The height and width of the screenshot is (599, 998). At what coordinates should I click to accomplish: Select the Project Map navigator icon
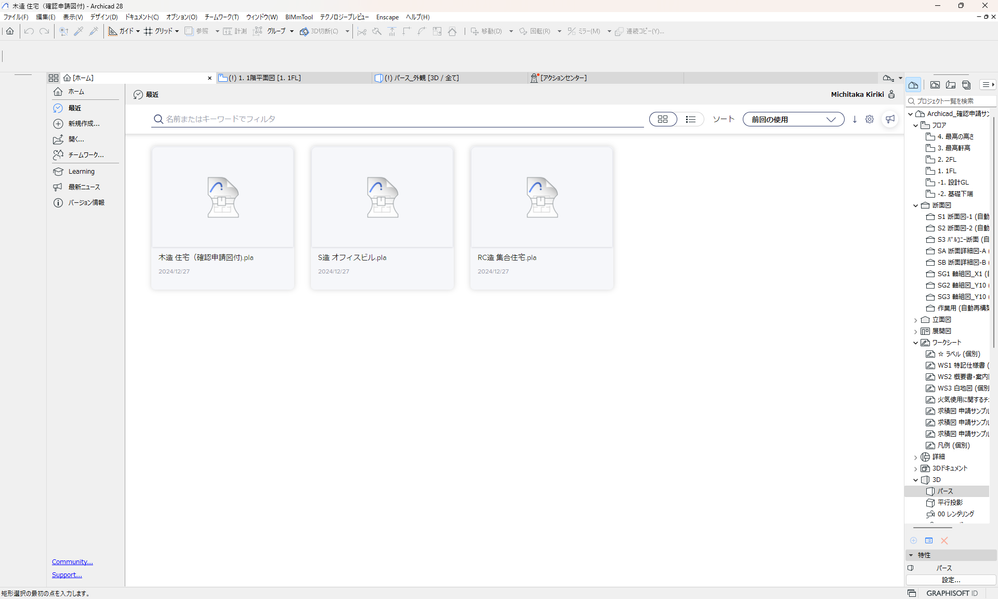(913, 85)
